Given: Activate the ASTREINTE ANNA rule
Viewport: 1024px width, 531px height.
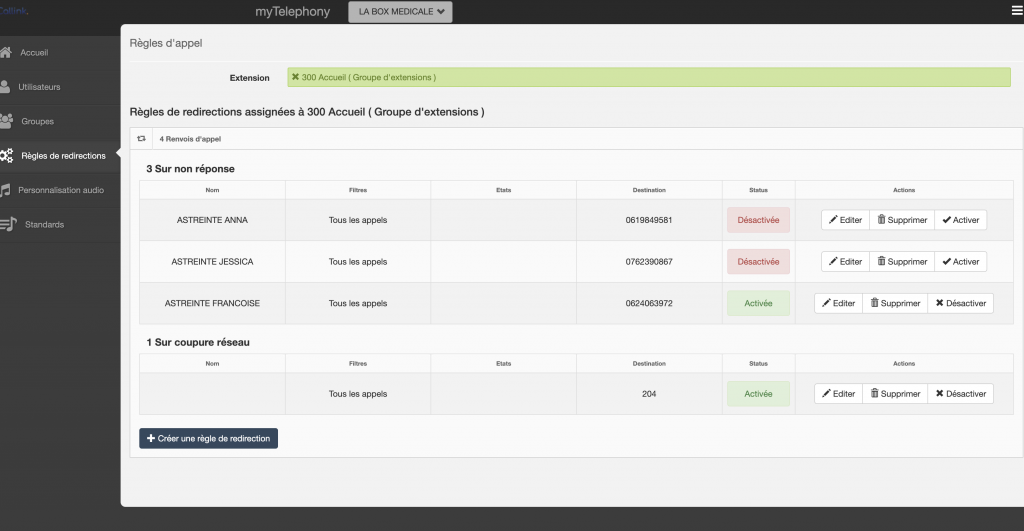Looking at the screenshot, I should pyautogui.click(x=960, y=220).
